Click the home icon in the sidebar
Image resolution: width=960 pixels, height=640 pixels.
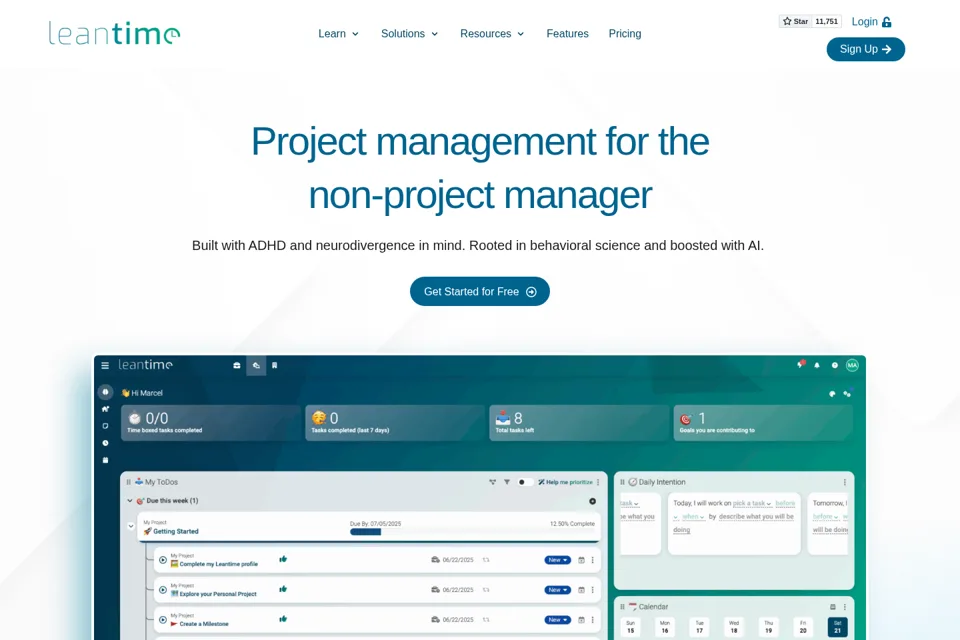105,409
